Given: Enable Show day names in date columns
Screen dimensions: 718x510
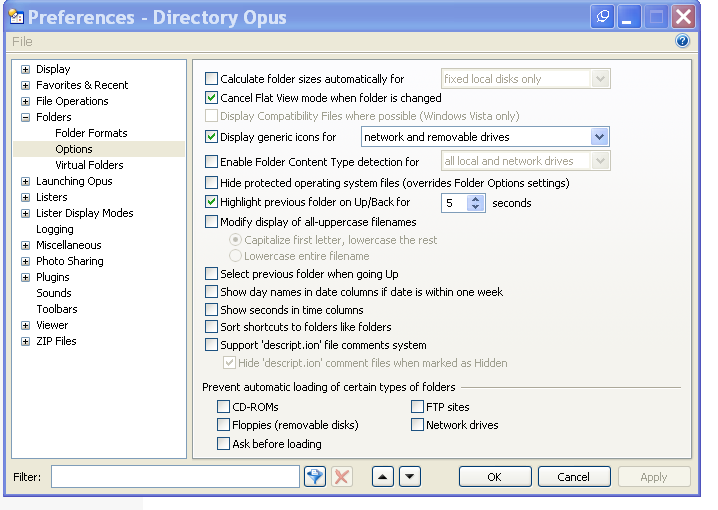Looking at the screenshot, I should tap(211, 292).
